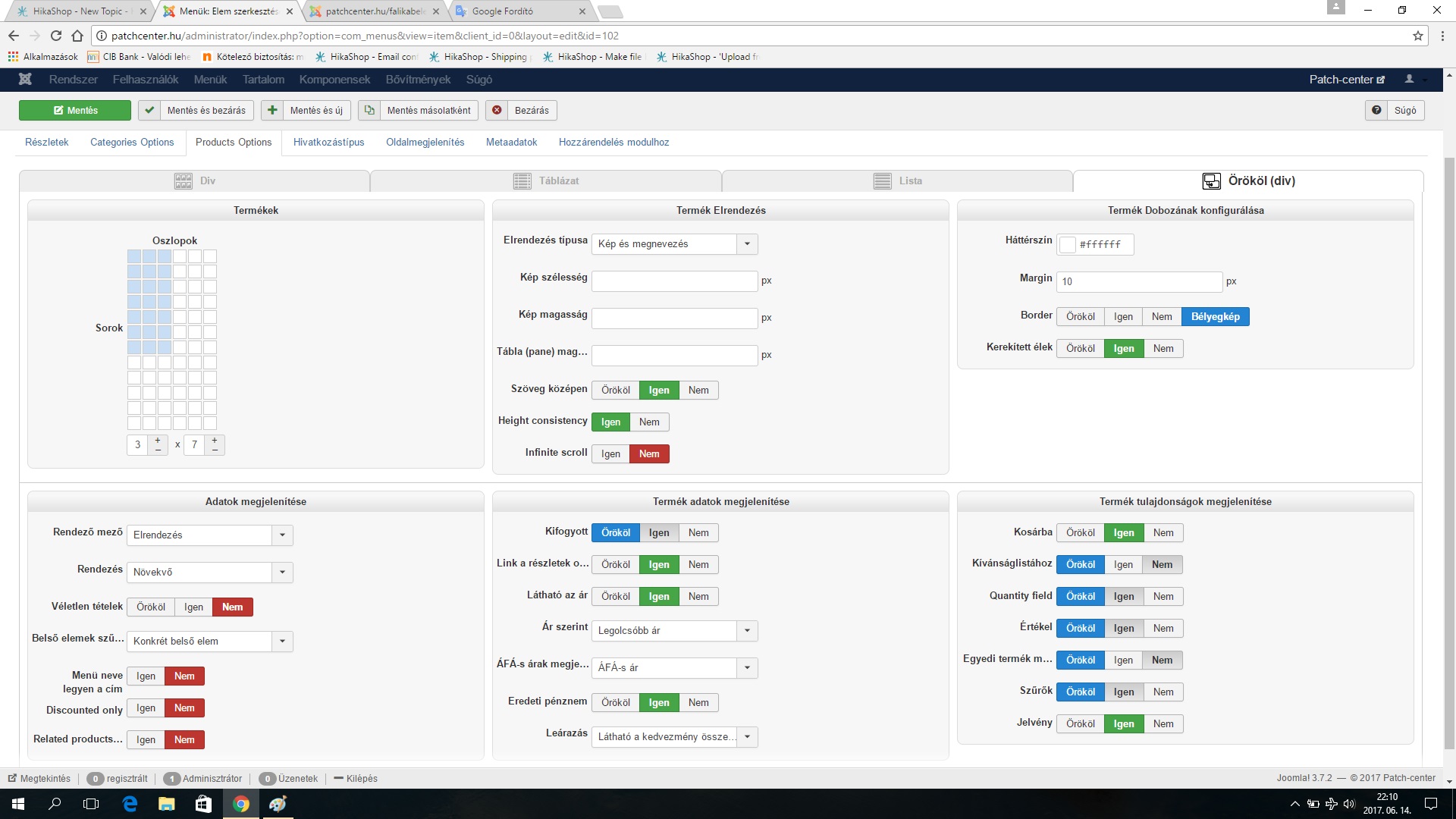The width and height of the screenshot is (1456, 819).
Task: Set Height consistency to Nem
Action: click(x=649, y=422)
